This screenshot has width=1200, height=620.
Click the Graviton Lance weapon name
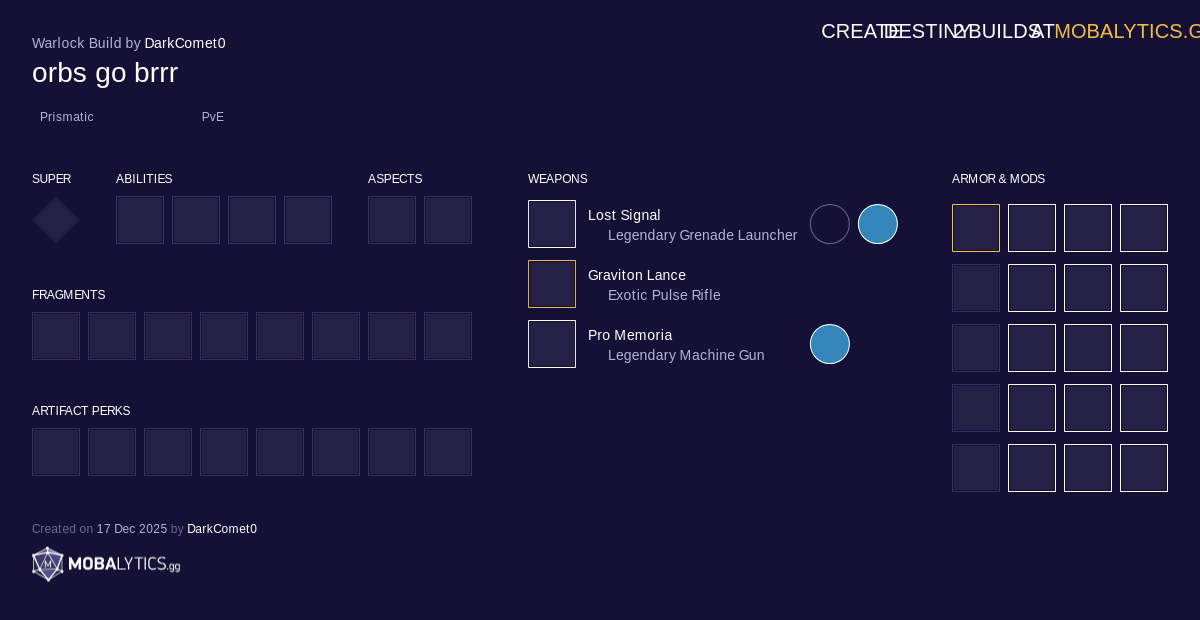click(x=637, y=275)
